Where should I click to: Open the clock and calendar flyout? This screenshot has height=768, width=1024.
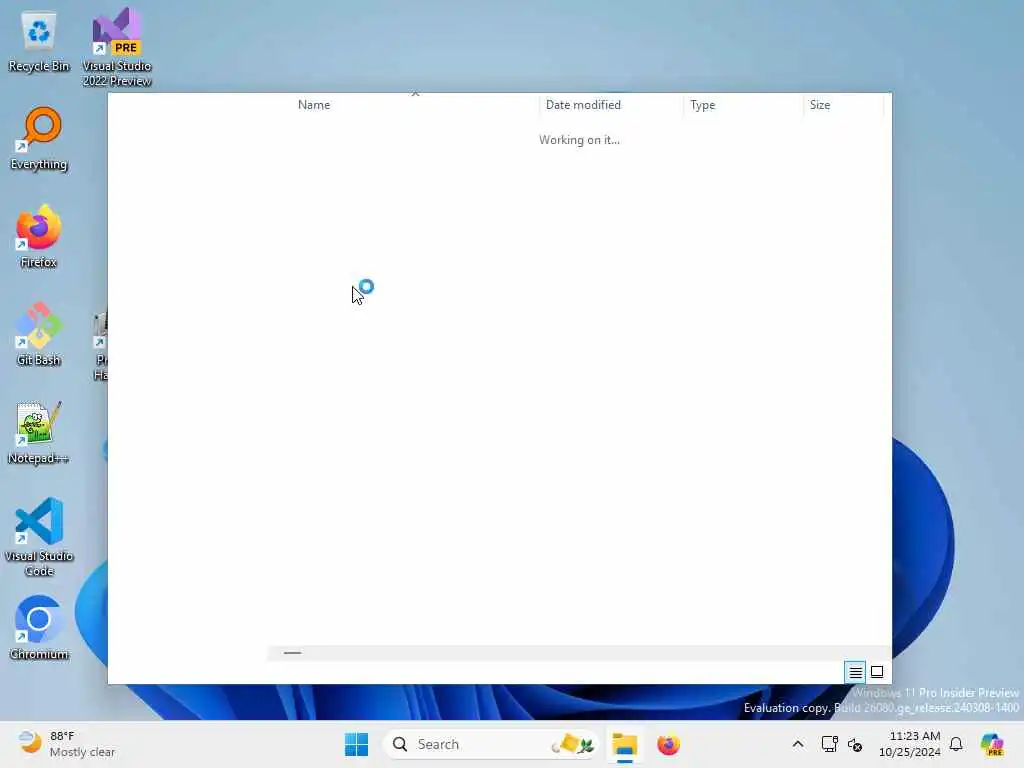(x=910, y=744)
